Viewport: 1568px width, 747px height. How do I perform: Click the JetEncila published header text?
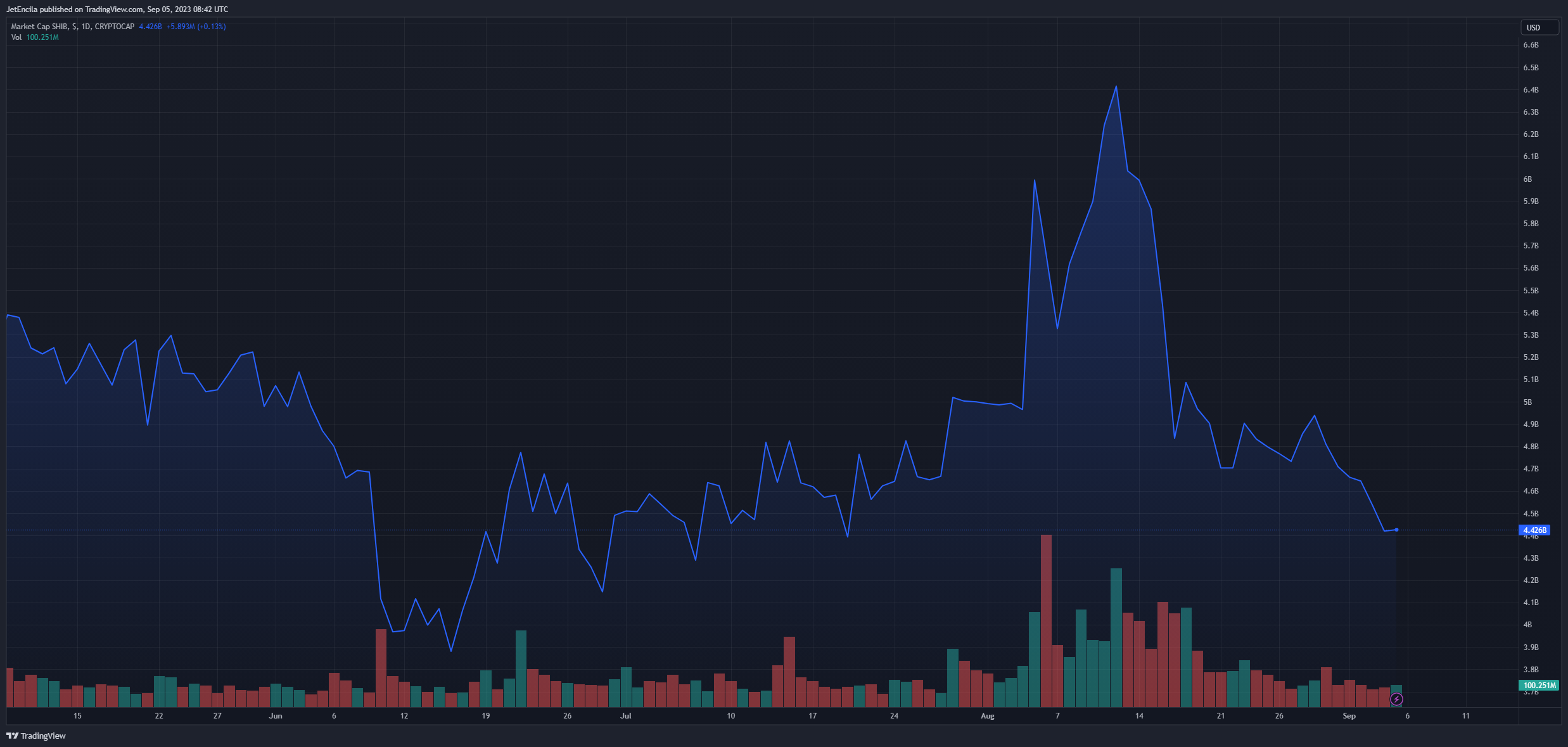(117, 10)
